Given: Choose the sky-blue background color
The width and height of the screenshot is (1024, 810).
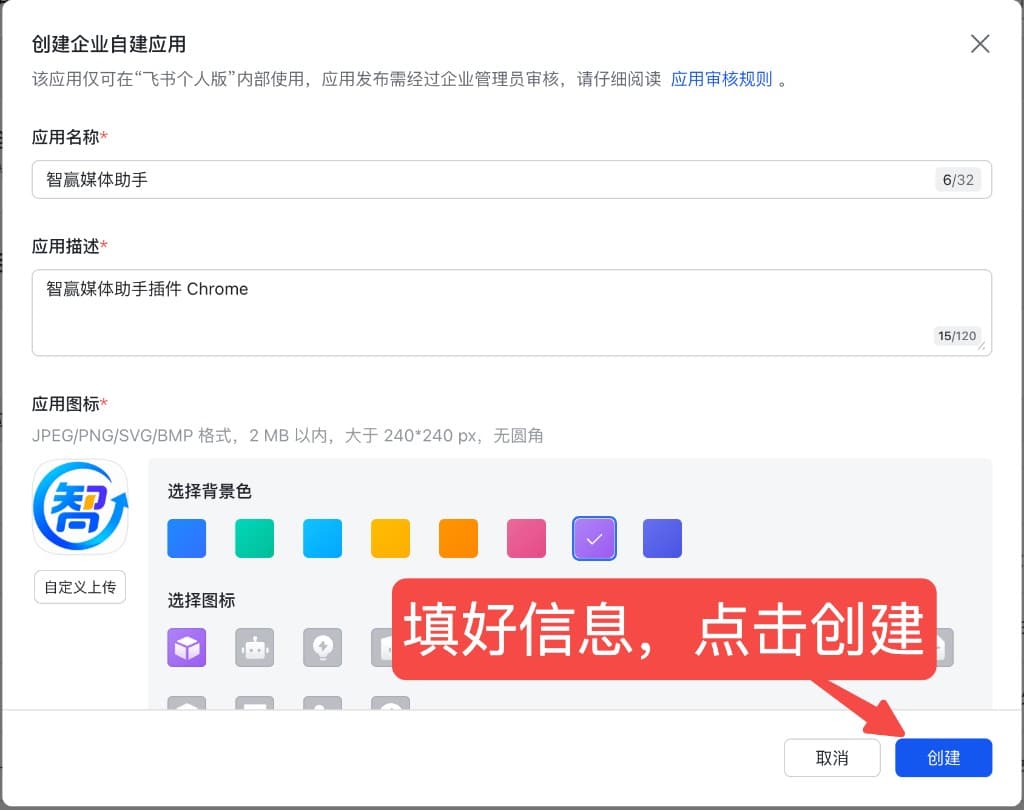Looking at the screenshot, I should click(323, 538).
